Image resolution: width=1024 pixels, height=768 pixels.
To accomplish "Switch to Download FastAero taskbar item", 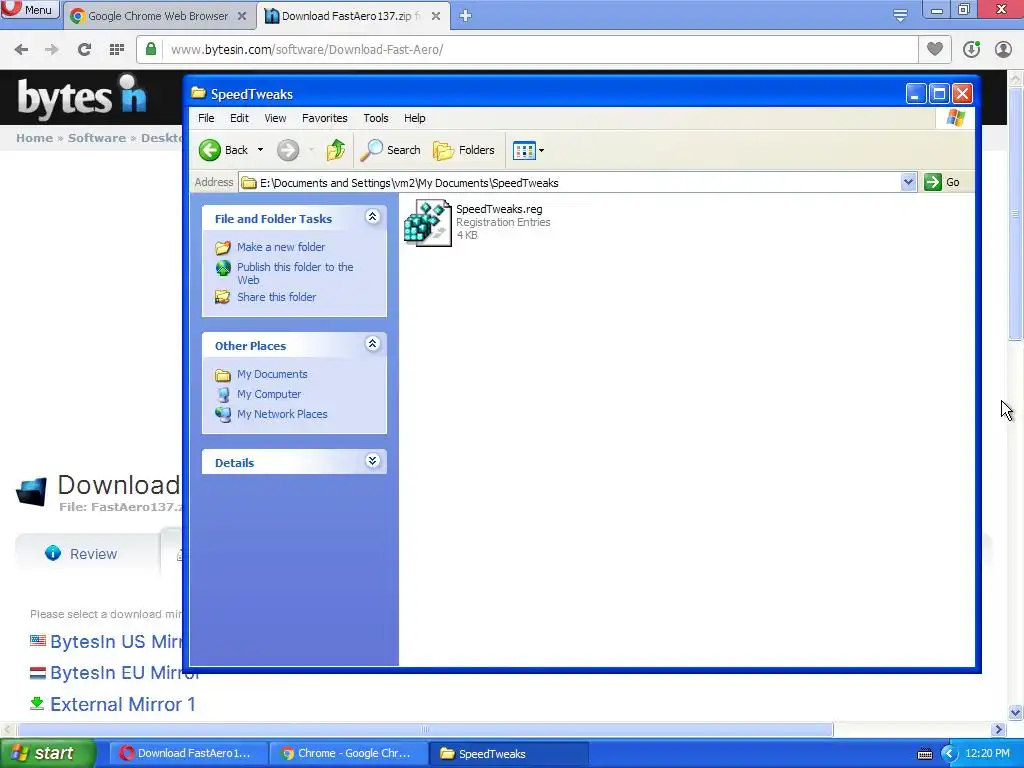I will pos(188,754).
